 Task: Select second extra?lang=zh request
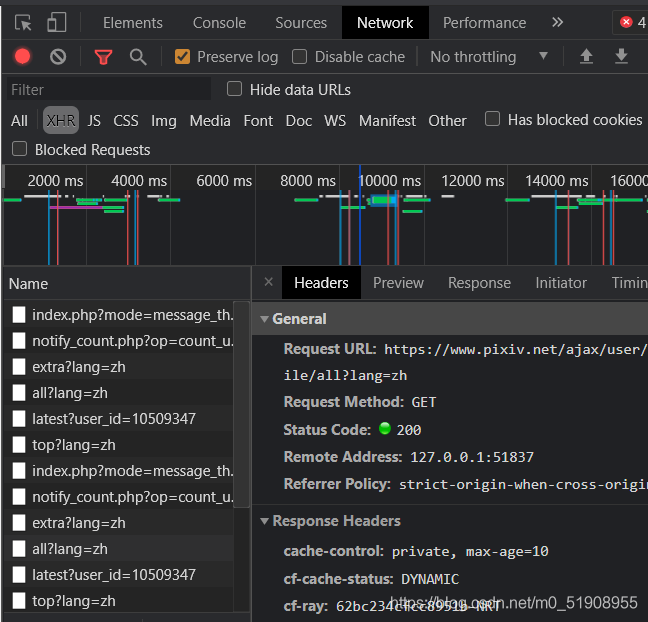click(119, 522)
